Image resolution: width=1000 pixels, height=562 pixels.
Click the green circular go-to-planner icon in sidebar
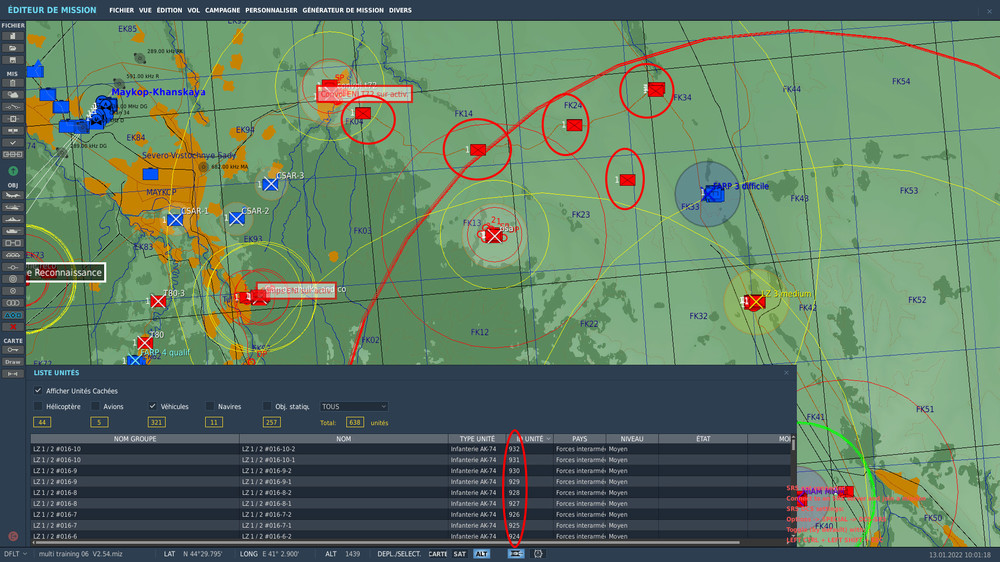click(13, 171)
